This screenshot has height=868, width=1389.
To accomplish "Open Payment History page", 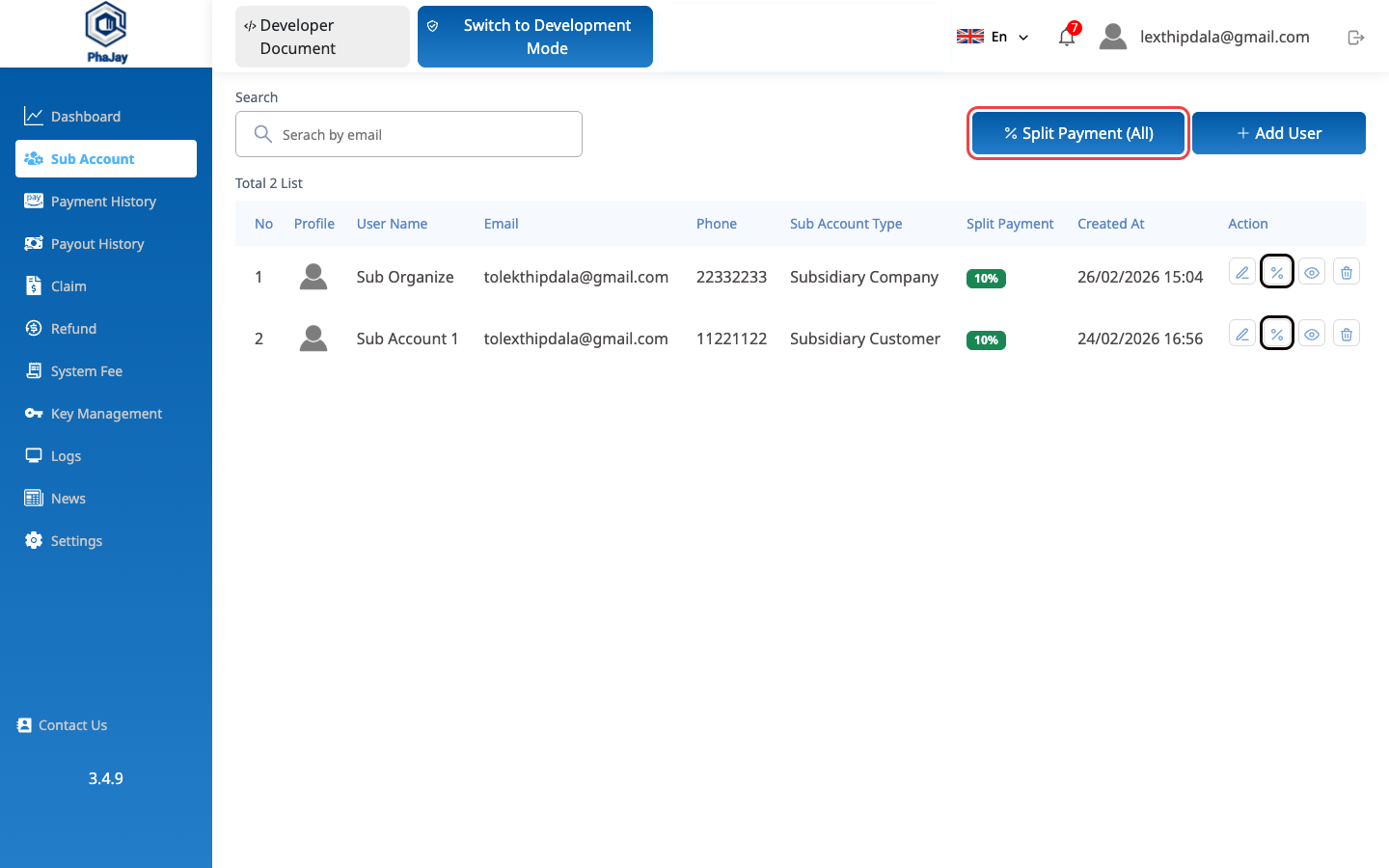I will tap(106, 202).
